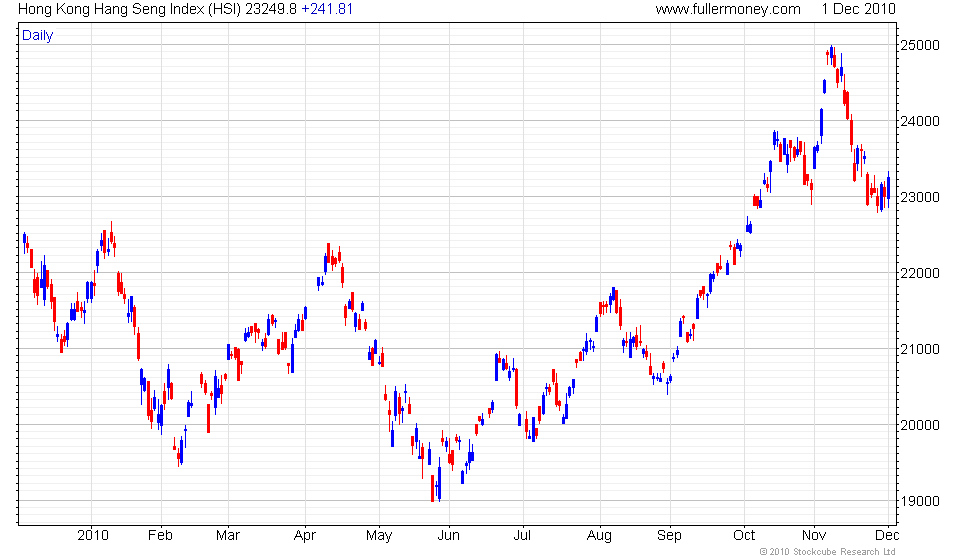This screenshot has height=560, width=980.
Task: Click the 'May' time axis label
Action: click(x=379, y=536)
